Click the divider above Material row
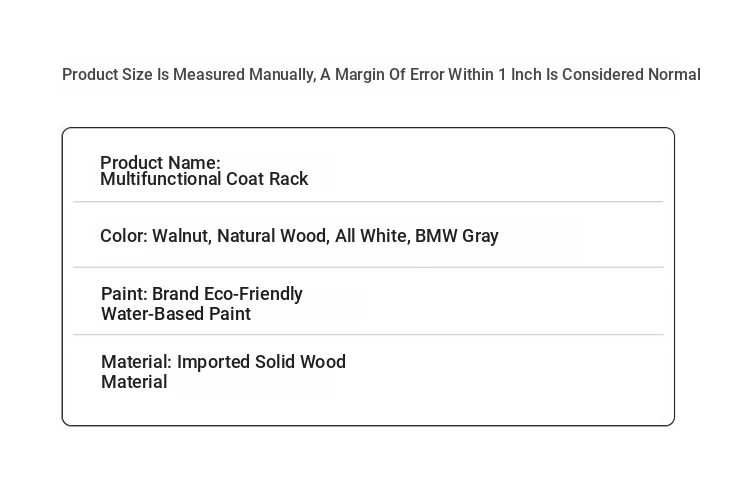 (x=368, y=335)
